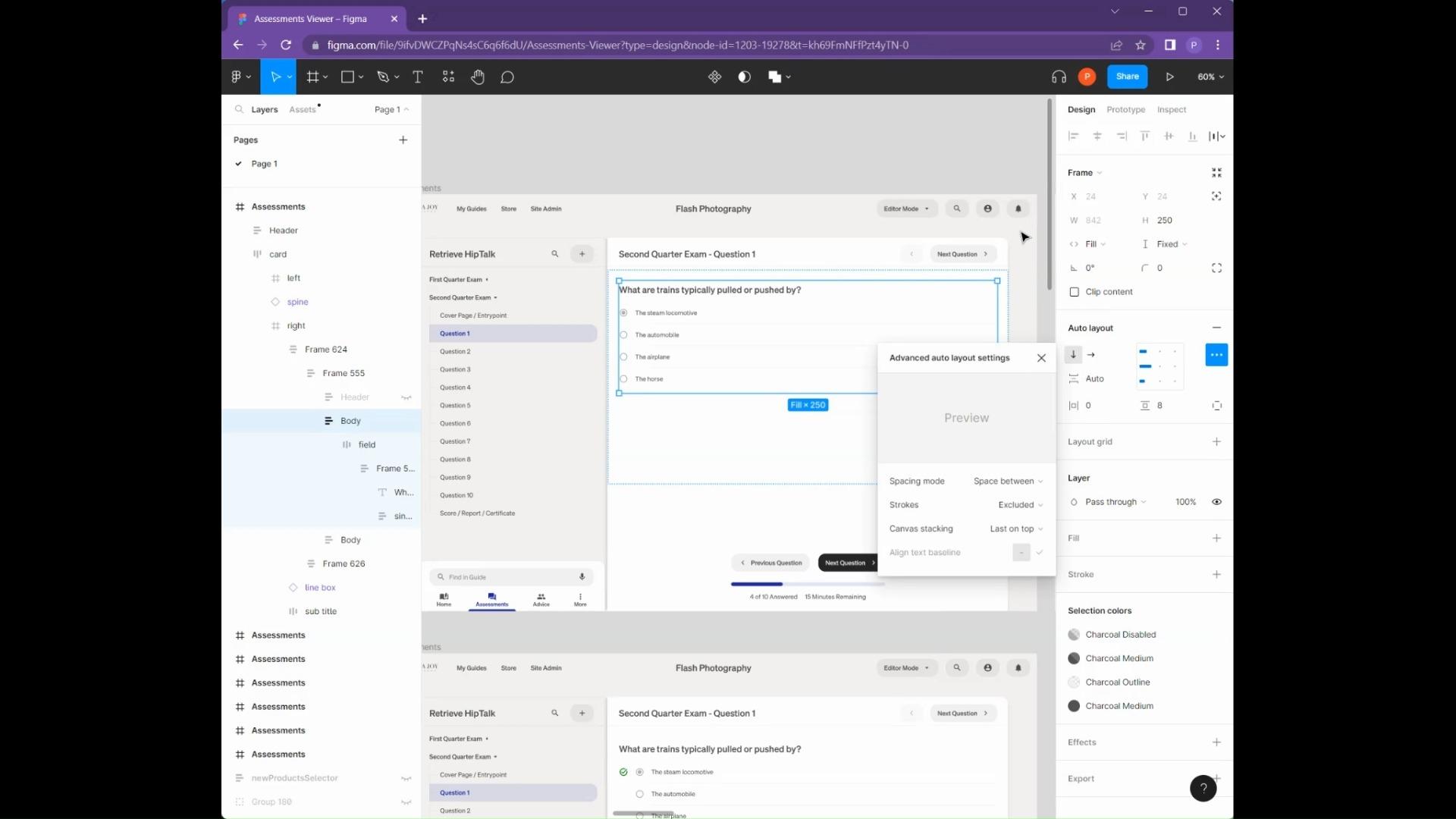Add an Effect with plus
The height and width of the screenshot is (819, 1456).
(1216, 742)
